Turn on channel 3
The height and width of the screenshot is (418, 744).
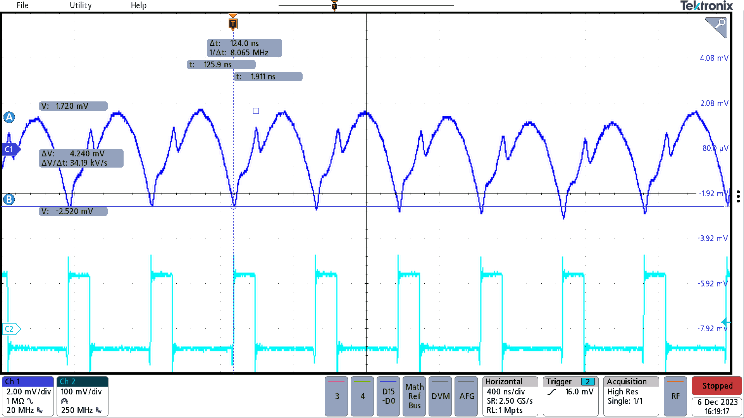[336, 396]
